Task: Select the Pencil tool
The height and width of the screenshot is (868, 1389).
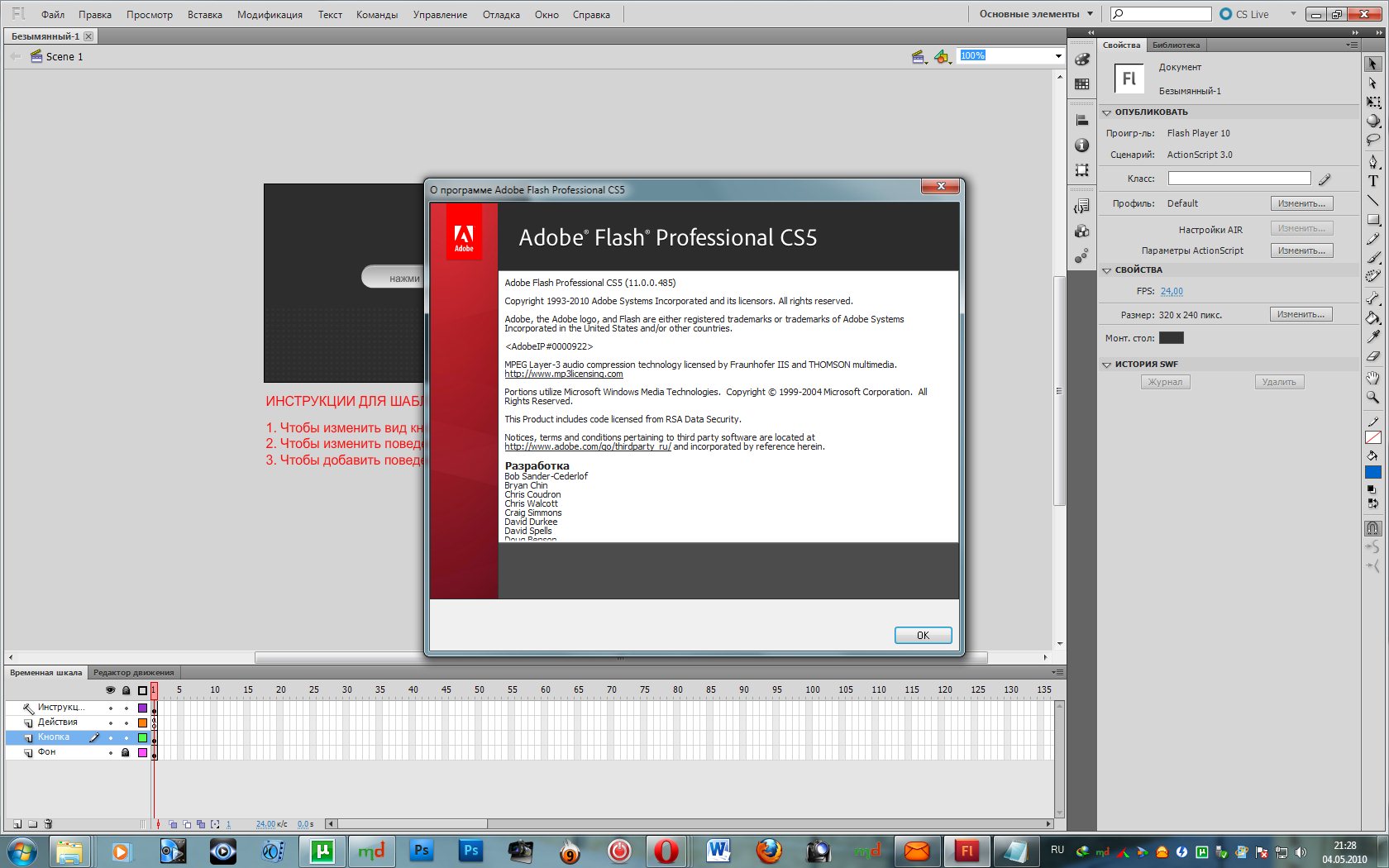Action: pos(1372,238)
